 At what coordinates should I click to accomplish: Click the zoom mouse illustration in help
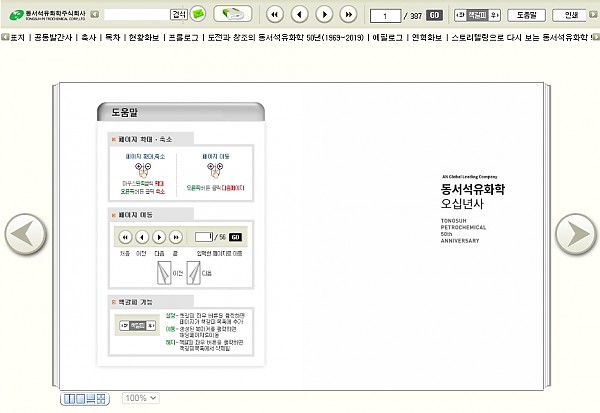tap(143, 170)
